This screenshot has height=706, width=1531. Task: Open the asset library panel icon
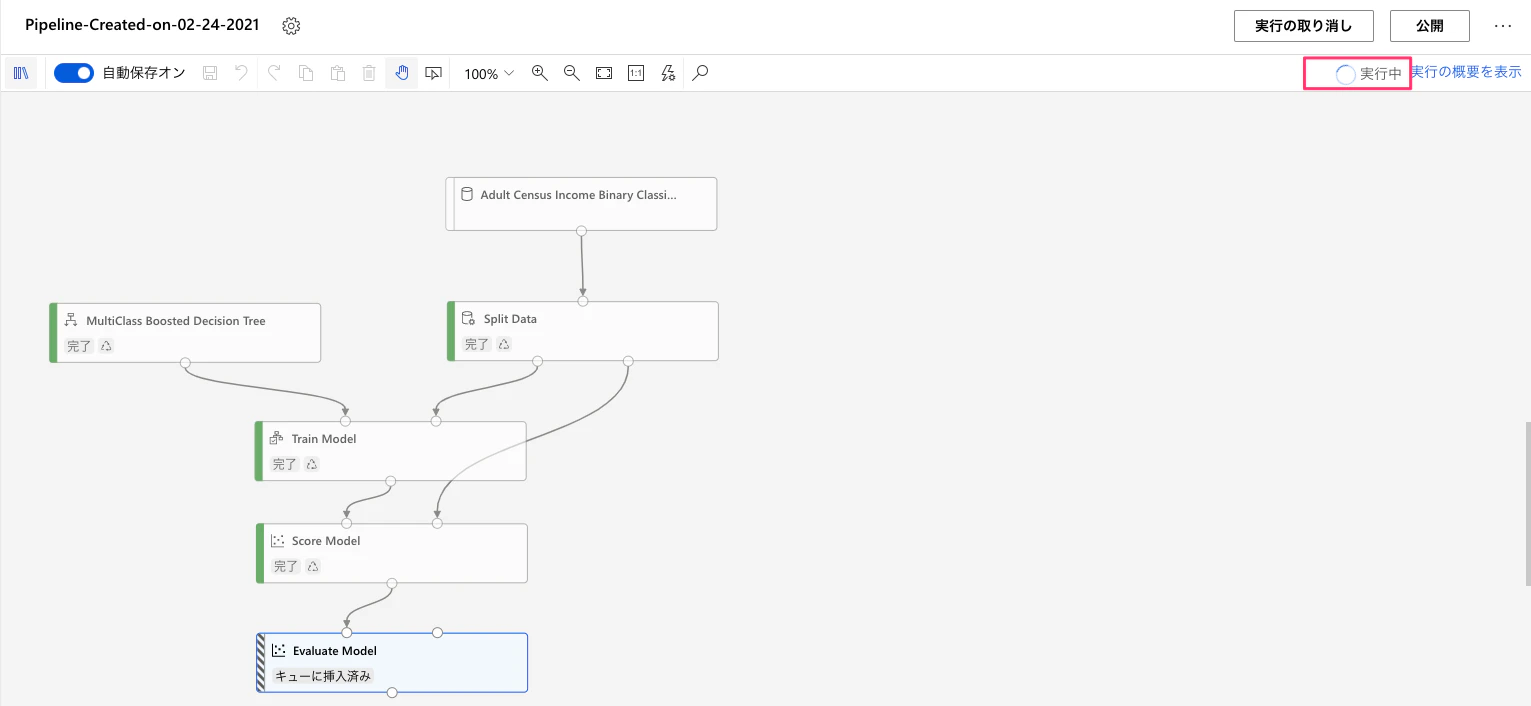point(20,73)
